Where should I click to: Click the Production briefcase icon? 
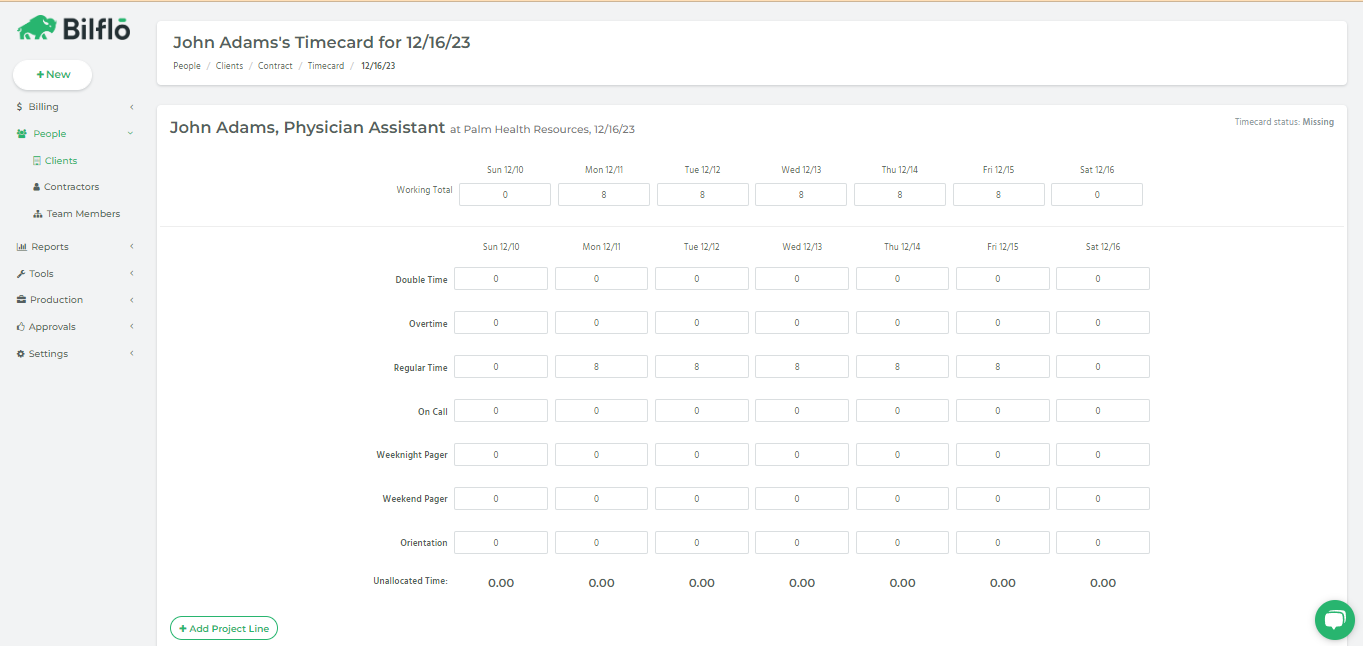point(21,300)
